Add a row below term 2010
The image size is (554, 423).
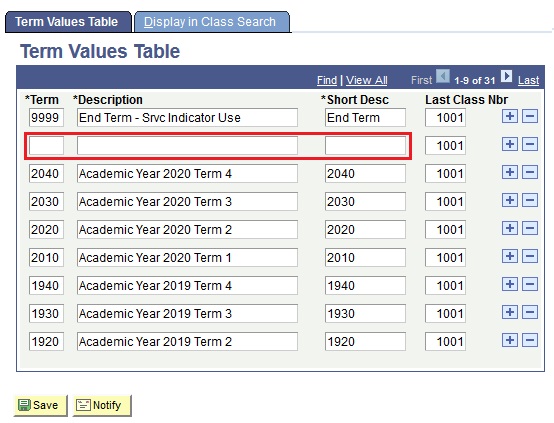point(509,256)
